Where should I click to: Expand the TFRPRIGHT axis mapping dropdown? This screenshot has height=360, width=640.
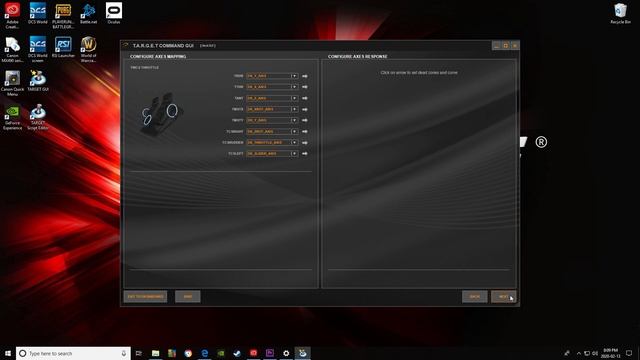[x=294, y=131]
